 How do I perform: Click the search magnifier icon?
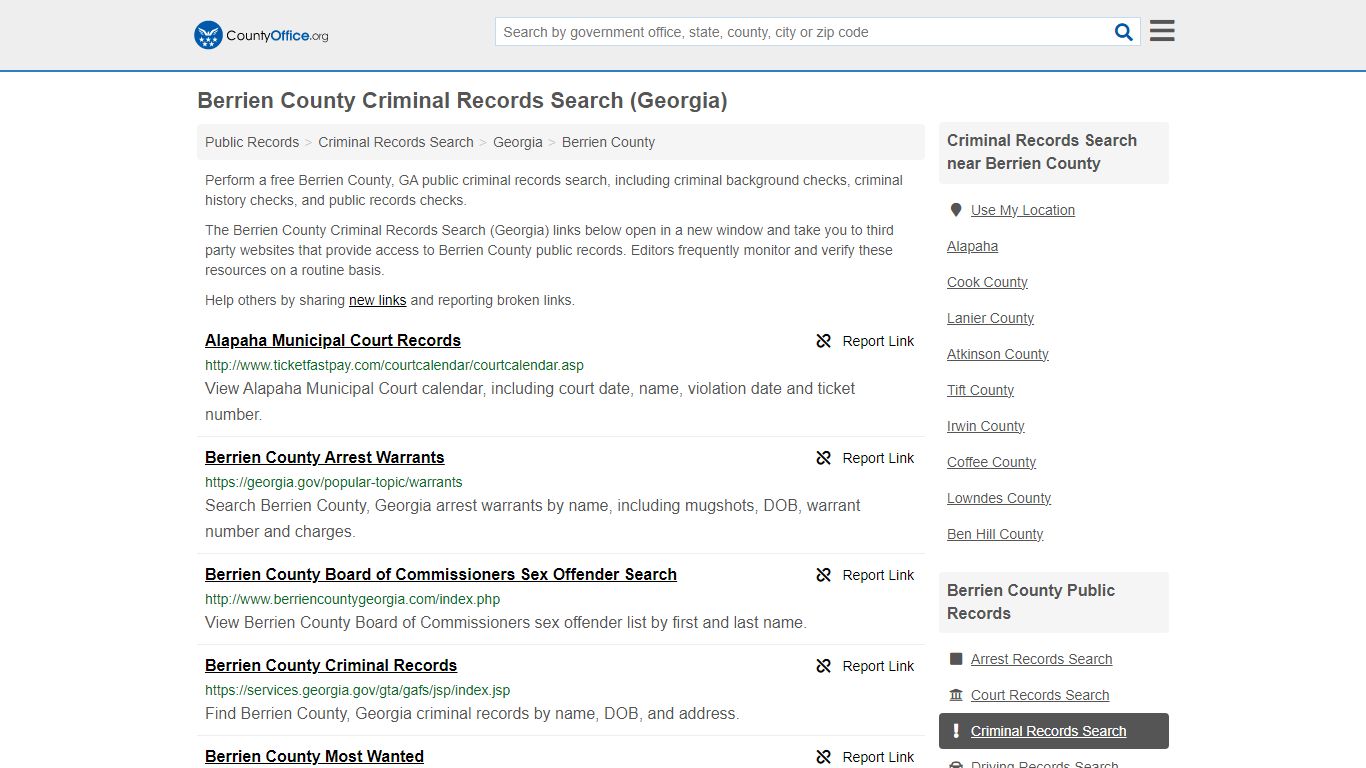1124,32
